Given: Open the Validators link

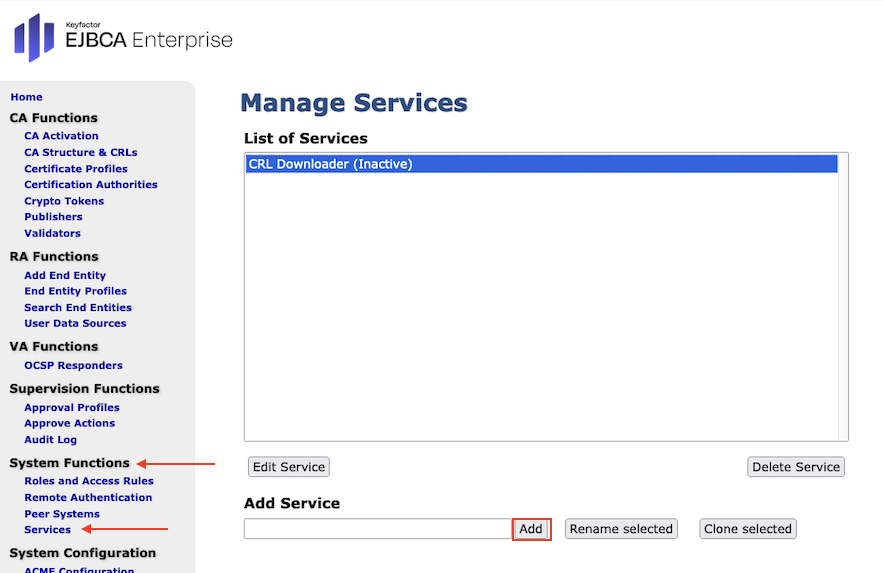Looking at the screenshot, I should click(x=52, y=233).
